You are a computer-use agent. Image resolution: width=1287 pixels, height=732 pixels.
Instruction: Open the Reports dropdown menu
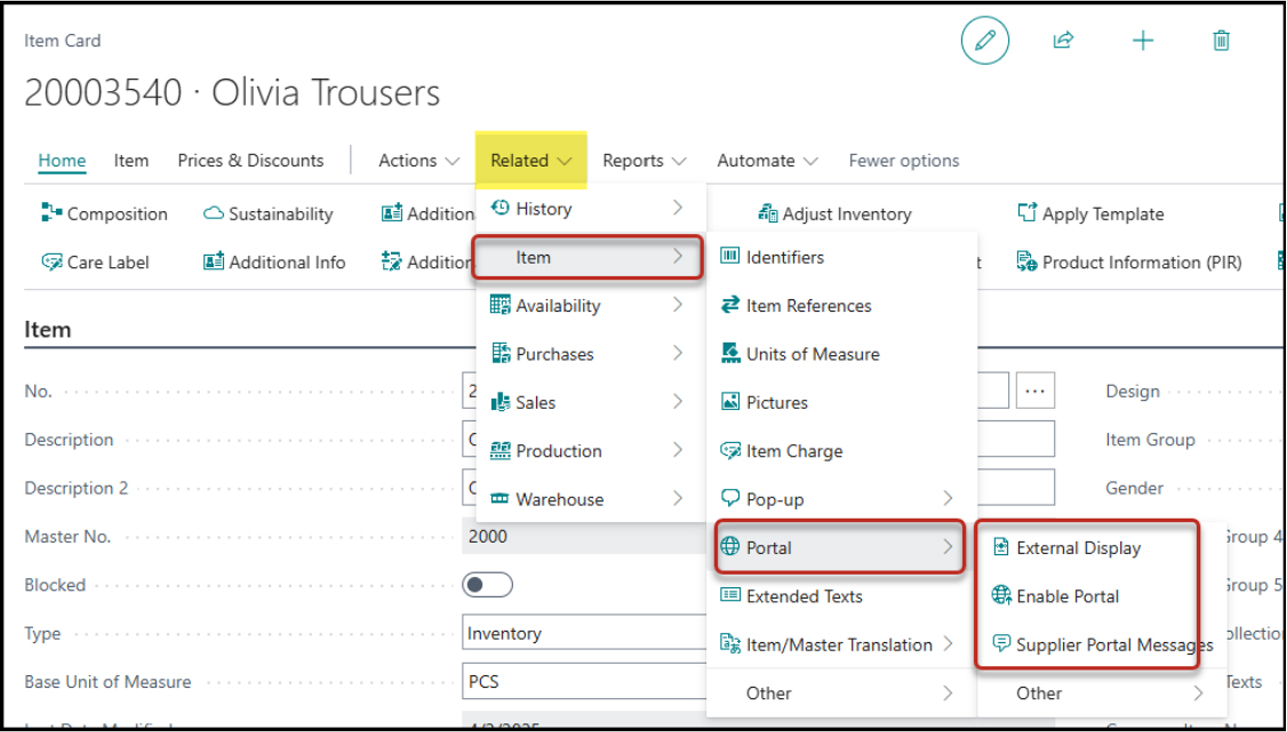pyautogui.click(x=644, y=160)
